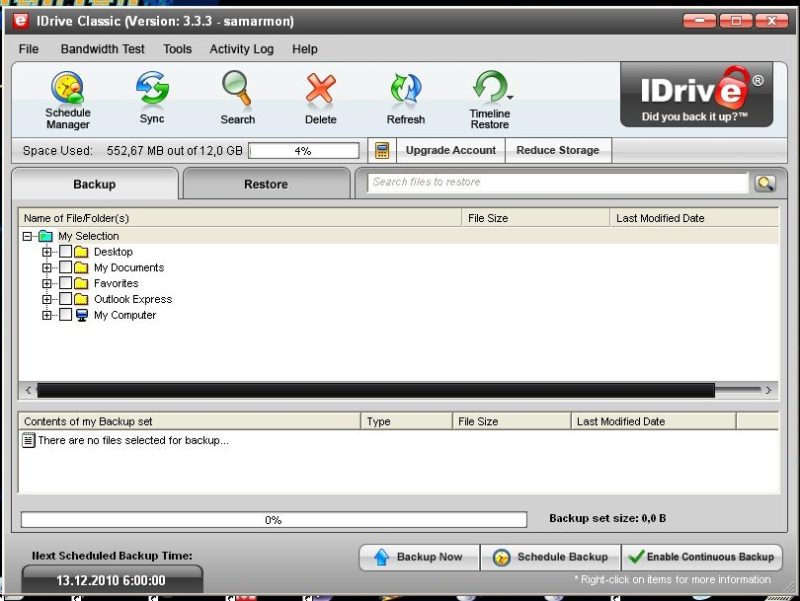
Task: Select the Outlook Express checkbox
Action: (65, 299)
